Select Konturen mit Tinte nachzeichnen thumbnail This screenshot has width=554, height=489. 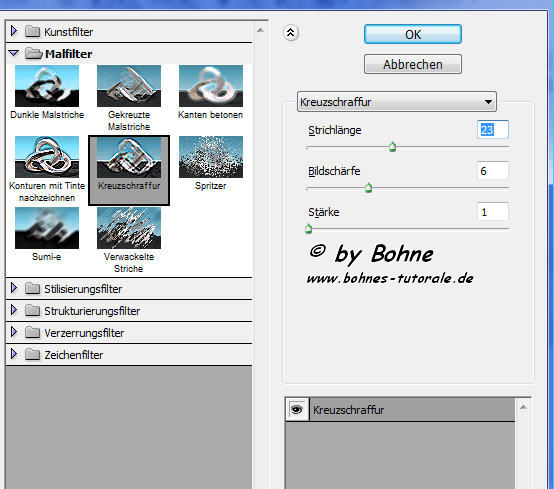pos(47,157)
